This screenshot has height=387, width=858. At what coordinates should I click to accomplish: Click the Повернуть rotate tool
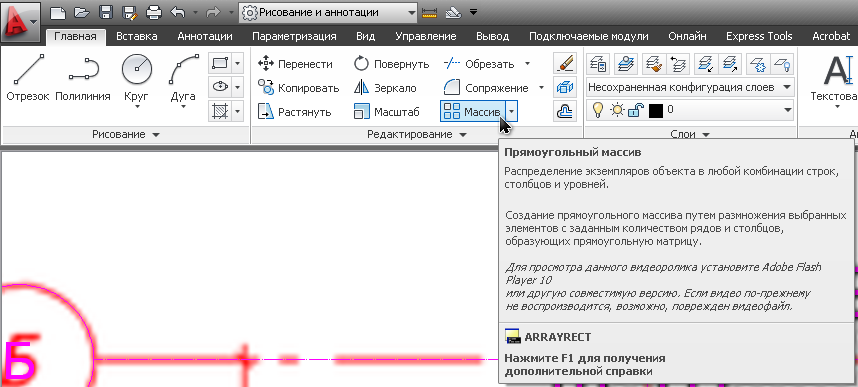(391, 64)
